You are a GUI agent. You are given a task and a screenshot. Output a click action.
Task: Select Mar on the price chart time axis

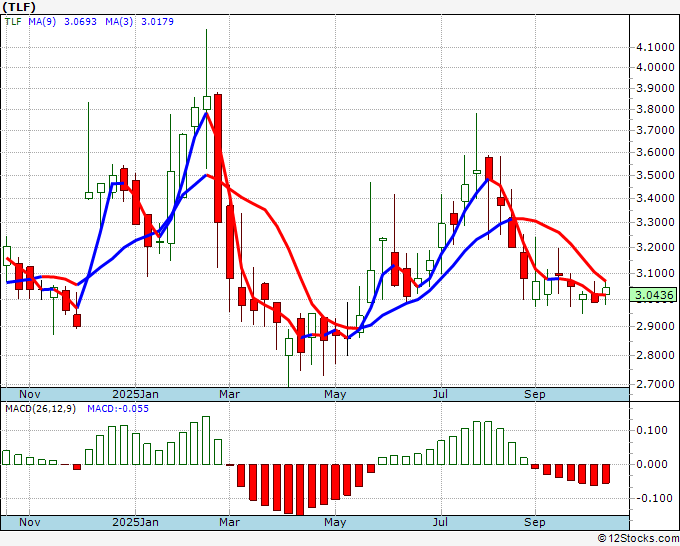(x=229, y=394)
